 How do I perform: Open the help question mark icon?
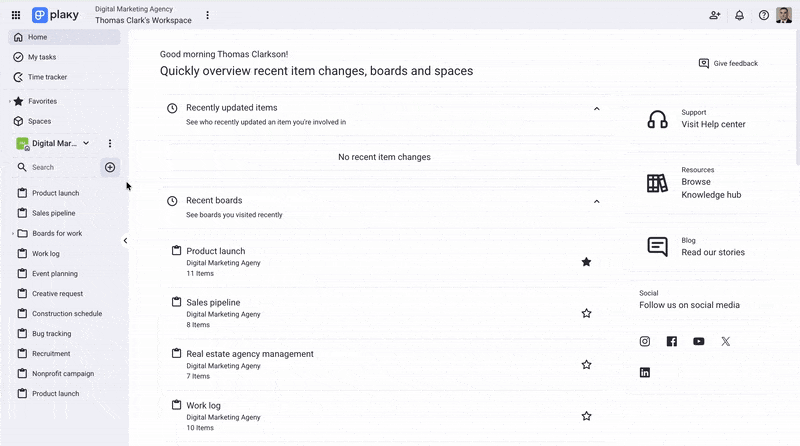pos(764,15)
